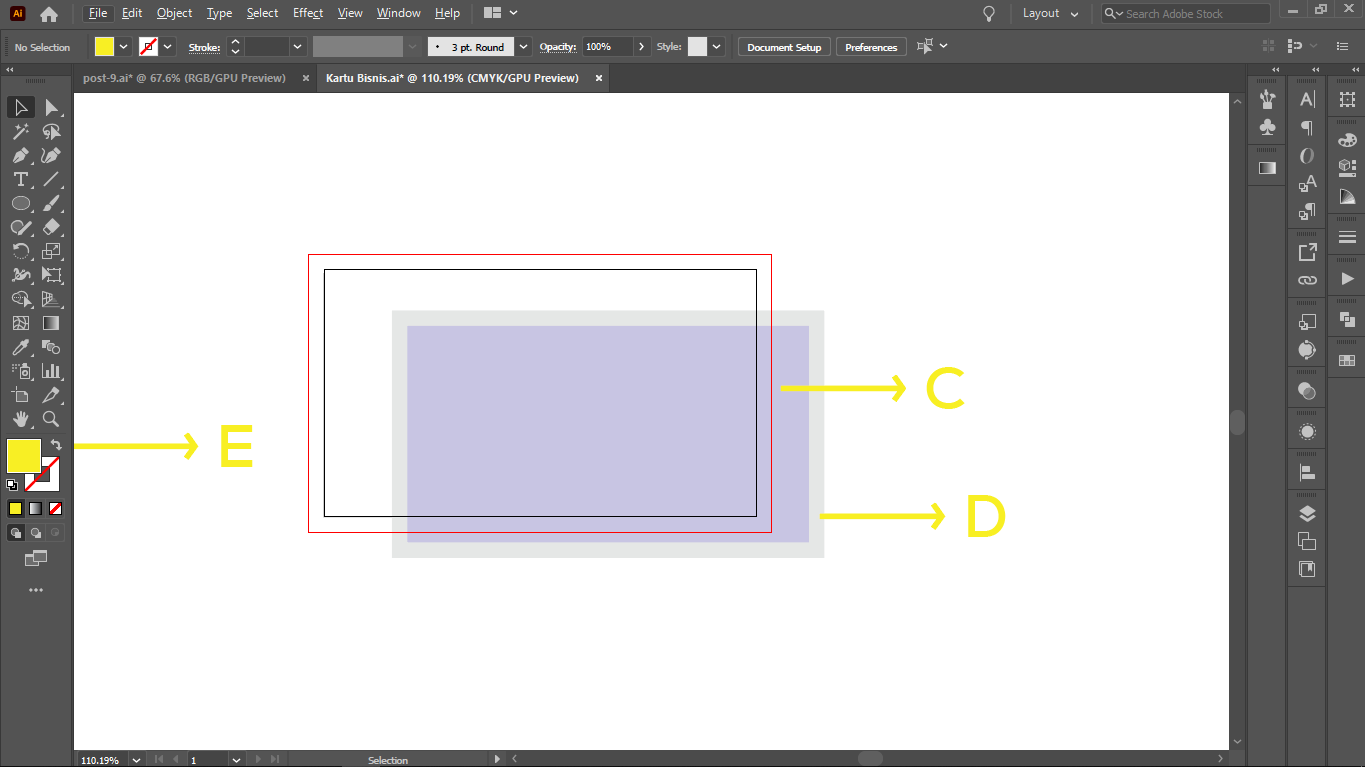Open the Align panel icon
1365x767 pixels.
(x=1307, y=472)
